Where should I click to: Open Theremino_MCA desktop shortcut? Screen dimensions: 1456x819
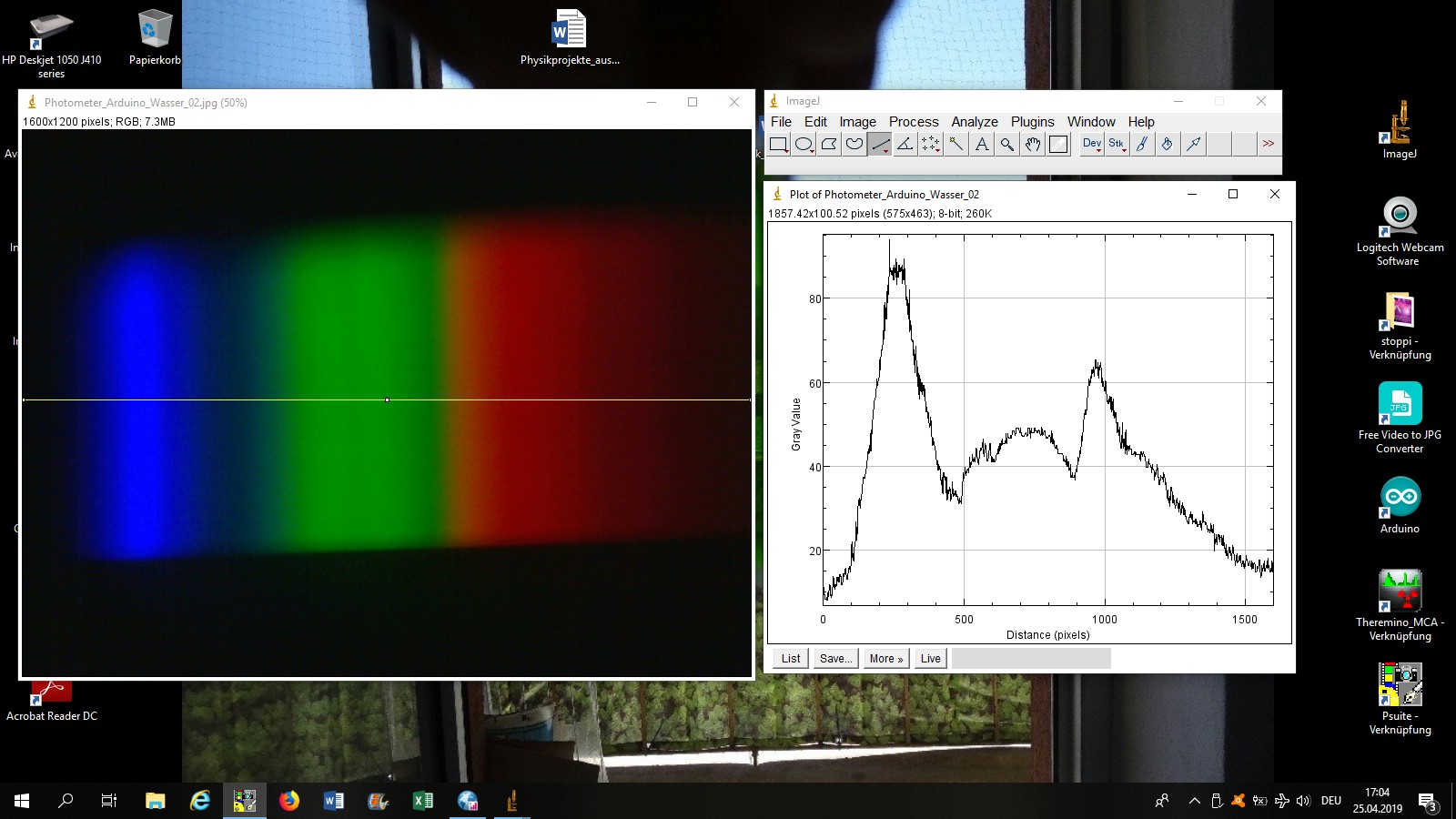tap(1400, 605)
